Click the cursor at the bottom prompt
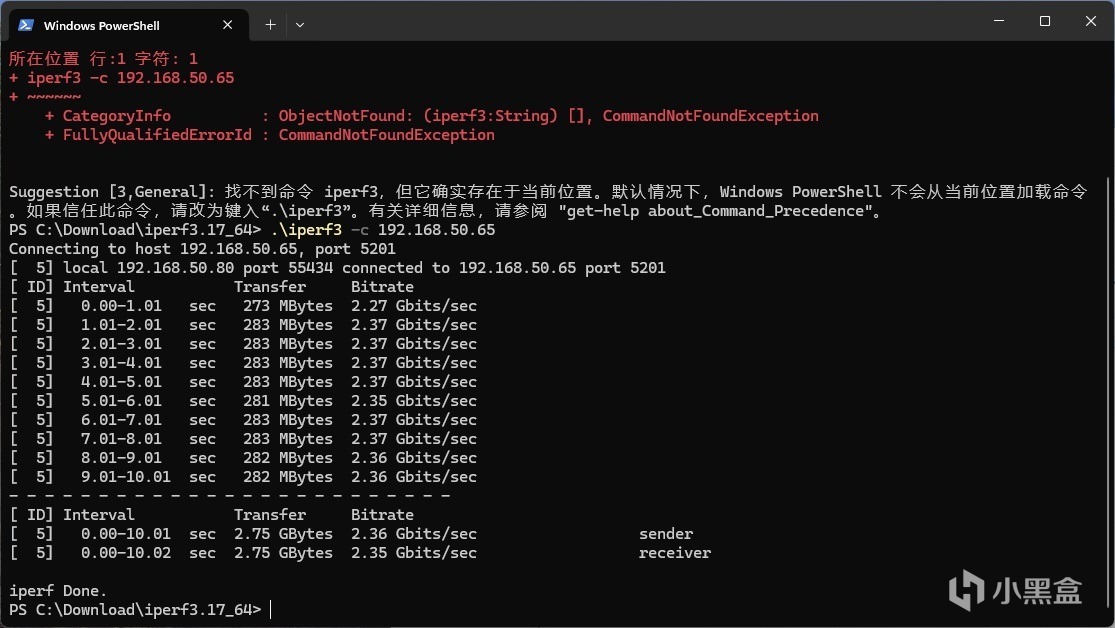 pos(271,609)
